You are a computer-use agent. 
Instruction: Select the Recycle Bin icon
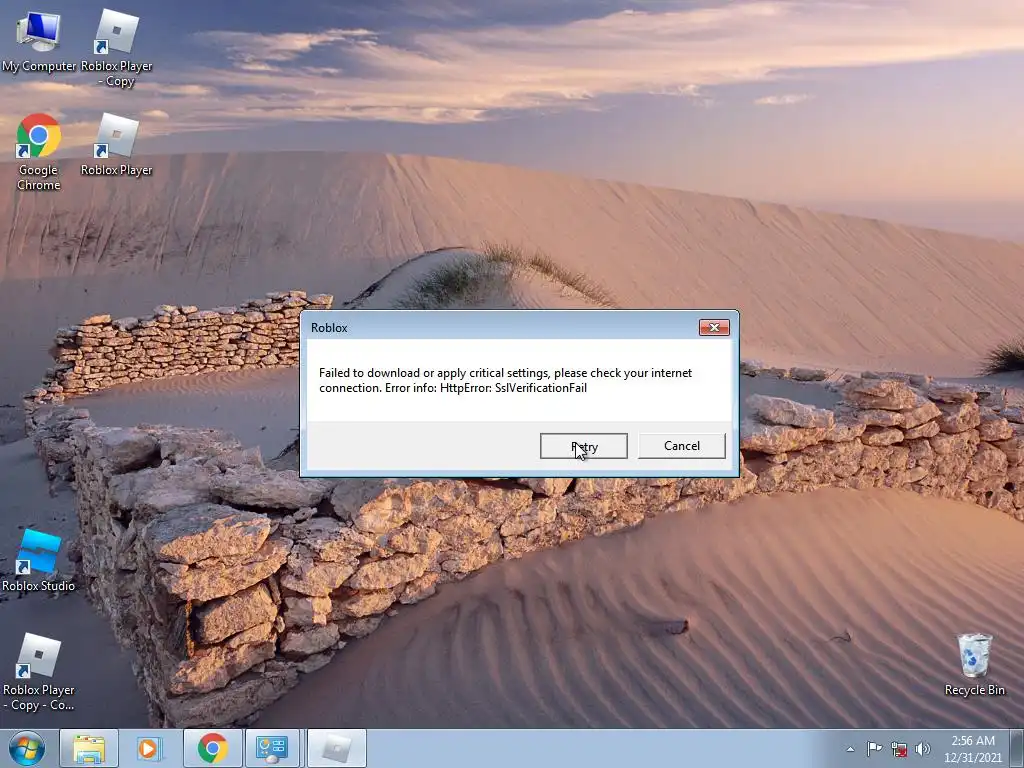pos(974,665)
